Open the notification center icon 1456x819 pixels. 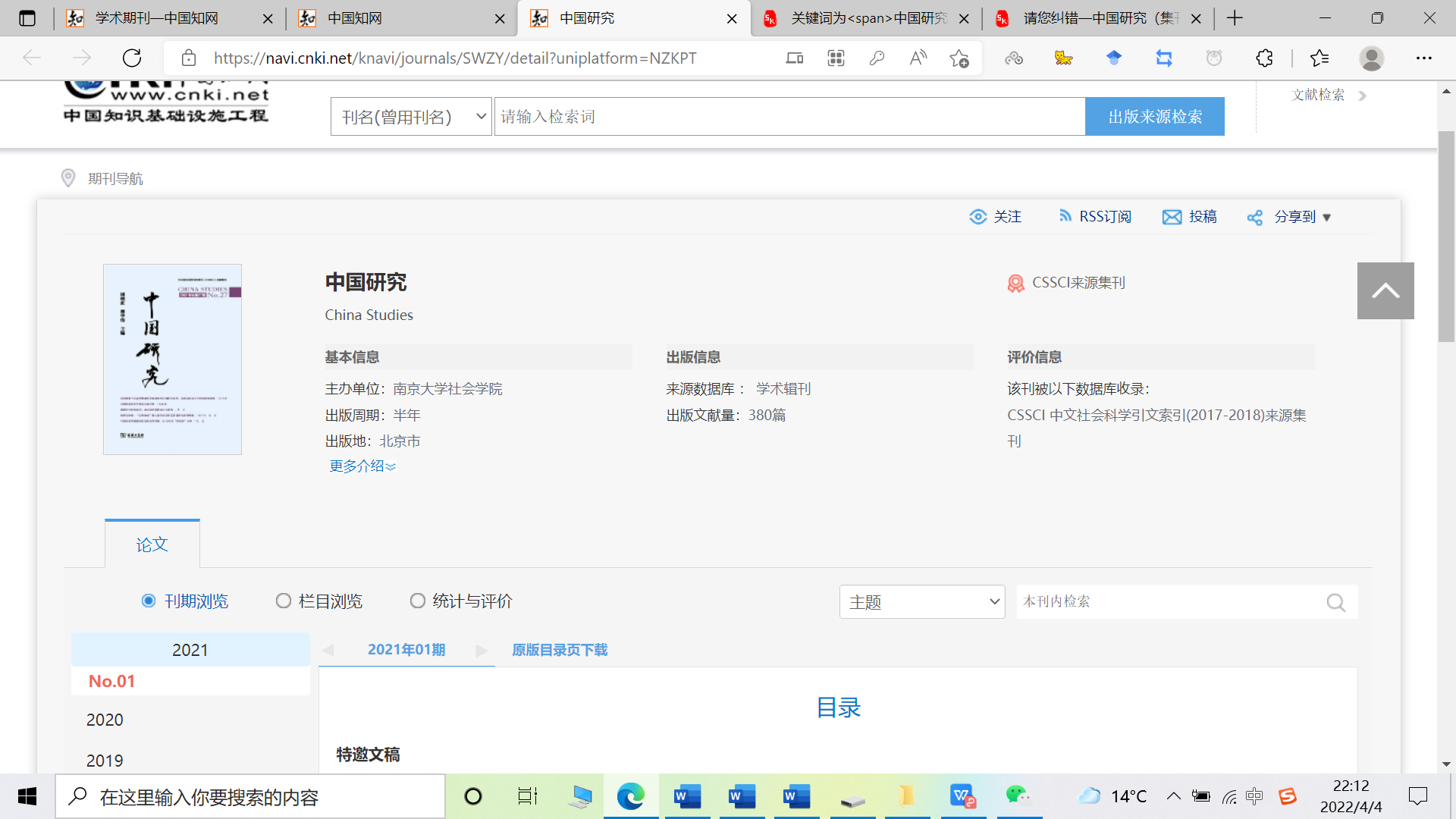coord(1417,796)
